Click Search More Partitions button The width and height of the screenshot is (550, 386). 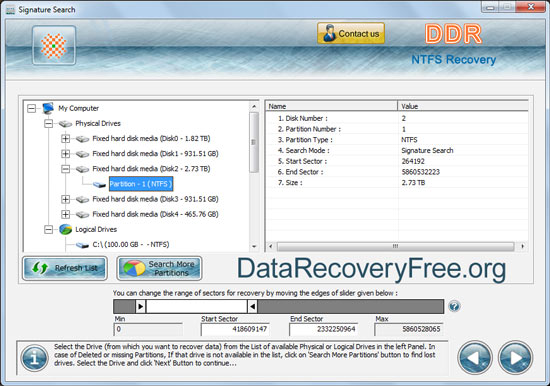coord(159,268)
